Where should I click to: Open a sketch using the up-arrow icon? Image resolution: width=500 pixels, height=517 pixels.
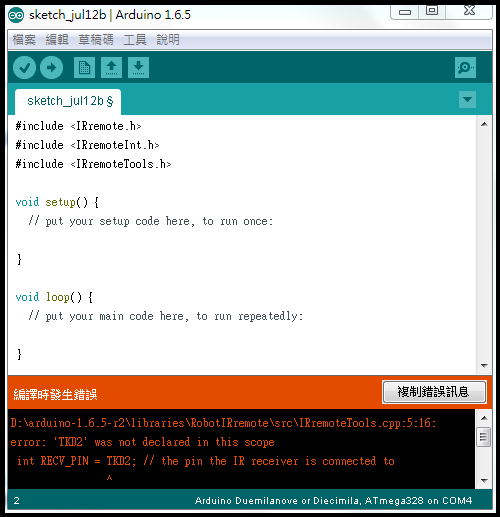pyautogui.click(x=111, y=68)
